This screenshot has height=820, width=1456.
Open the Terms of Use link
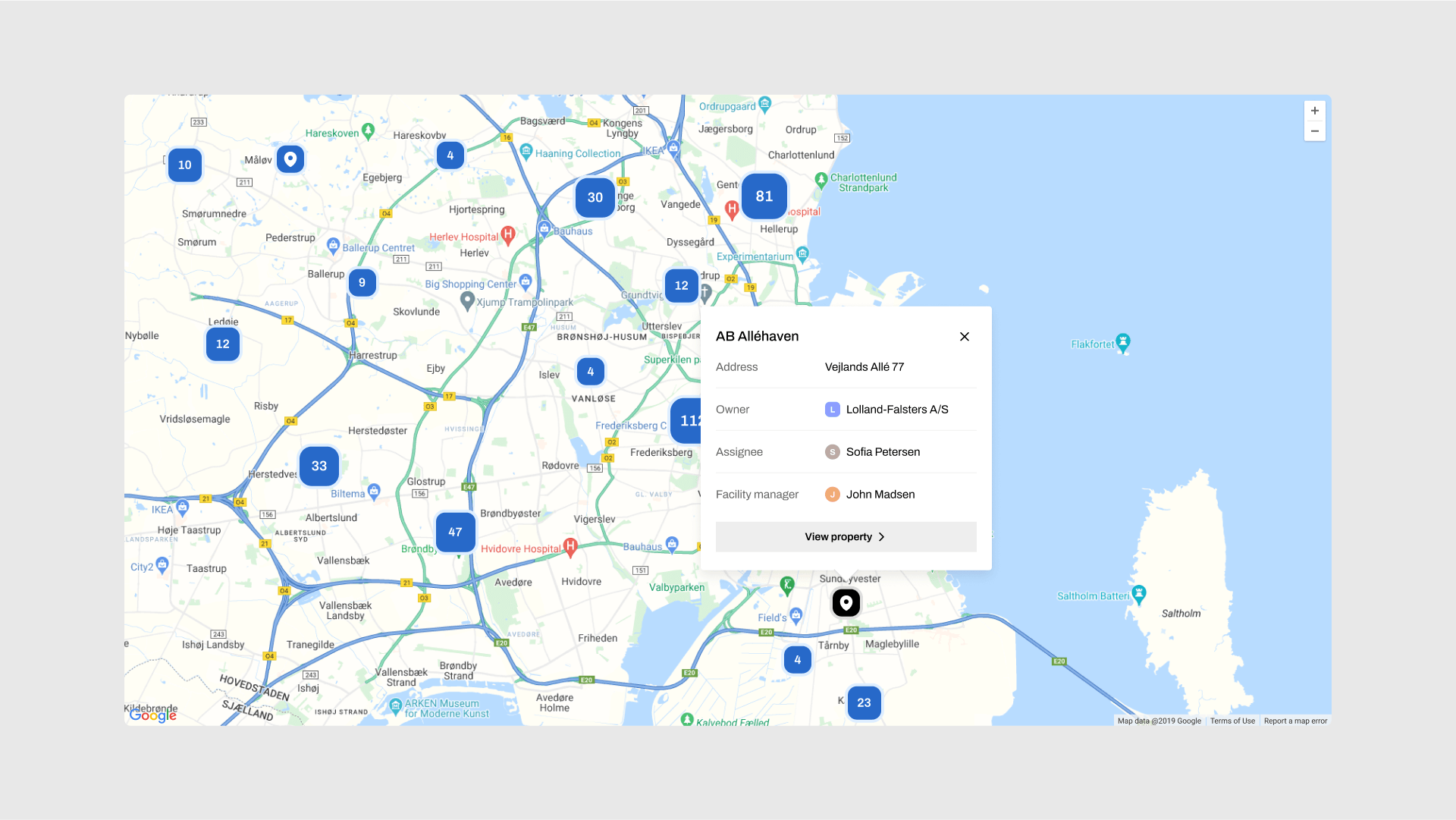point(1232,721)
